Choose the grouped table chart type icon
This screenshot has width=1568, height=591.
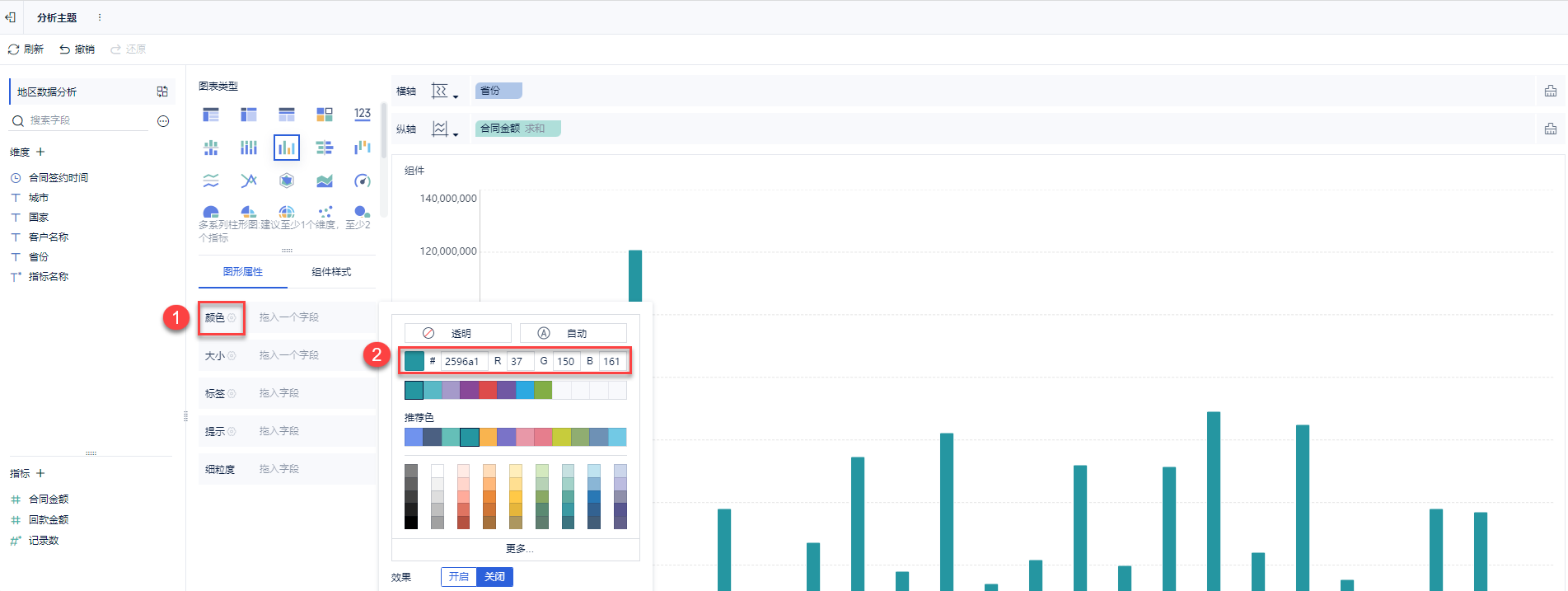click(x=211, y=115)
